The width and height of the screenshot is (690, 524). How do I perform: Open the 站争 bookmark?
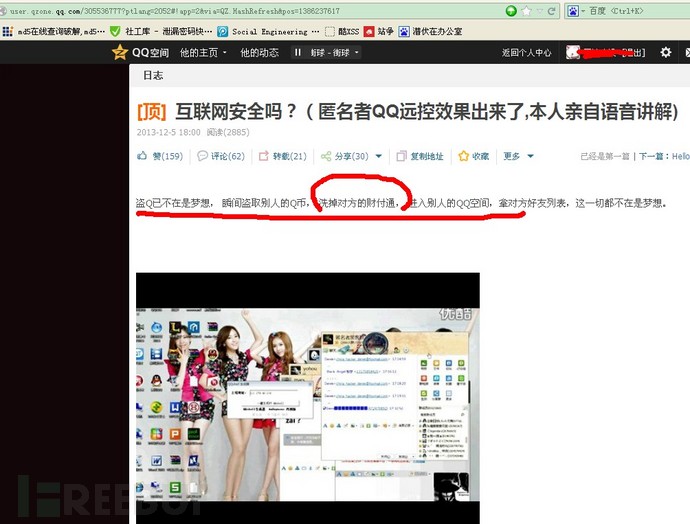379,31
